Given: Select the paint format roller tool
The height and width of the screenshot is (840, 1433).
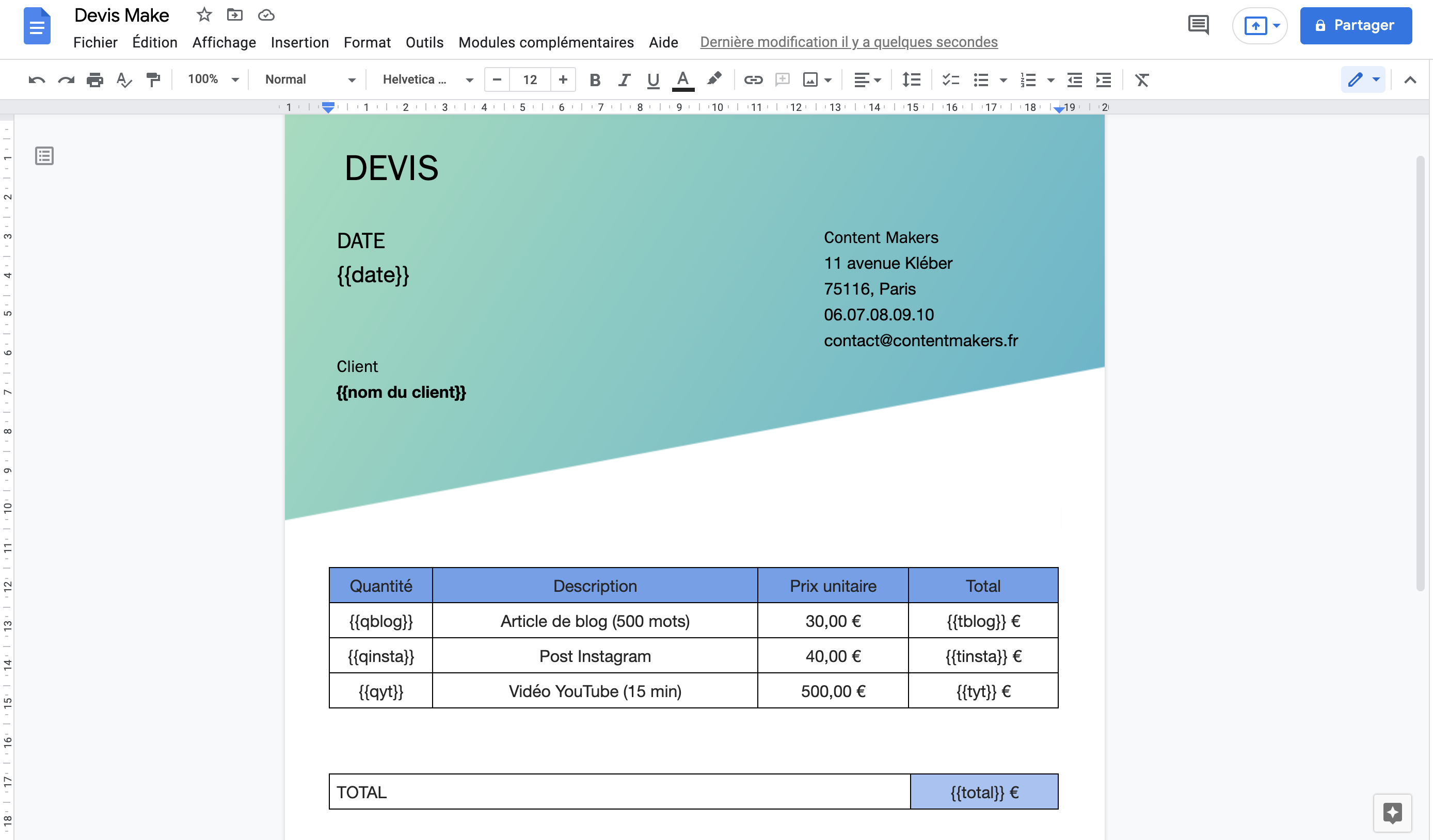Looking at the screenshot, I should click(153, 80).
